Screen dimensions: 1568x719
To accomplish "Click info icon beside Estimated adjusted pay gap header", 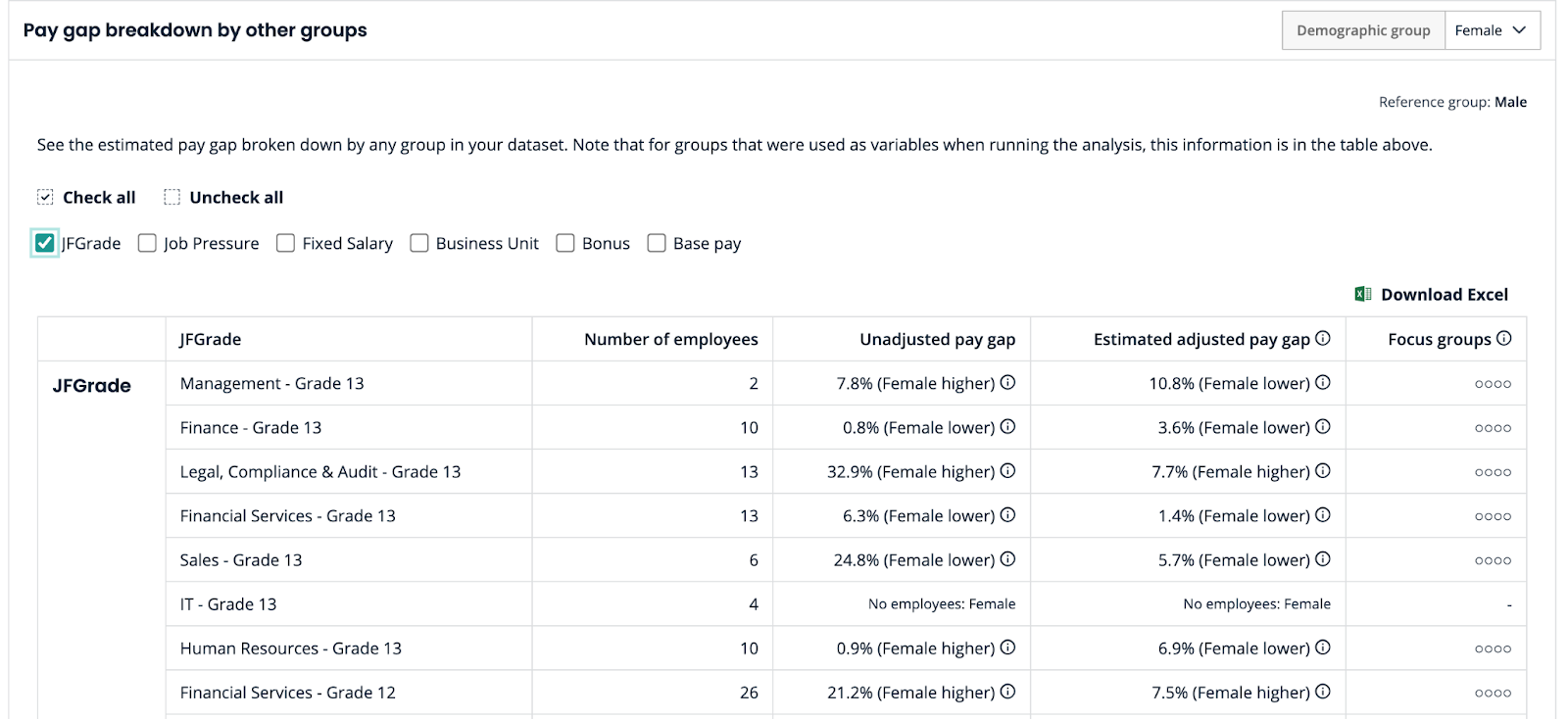I will (x=1322, y=338).
